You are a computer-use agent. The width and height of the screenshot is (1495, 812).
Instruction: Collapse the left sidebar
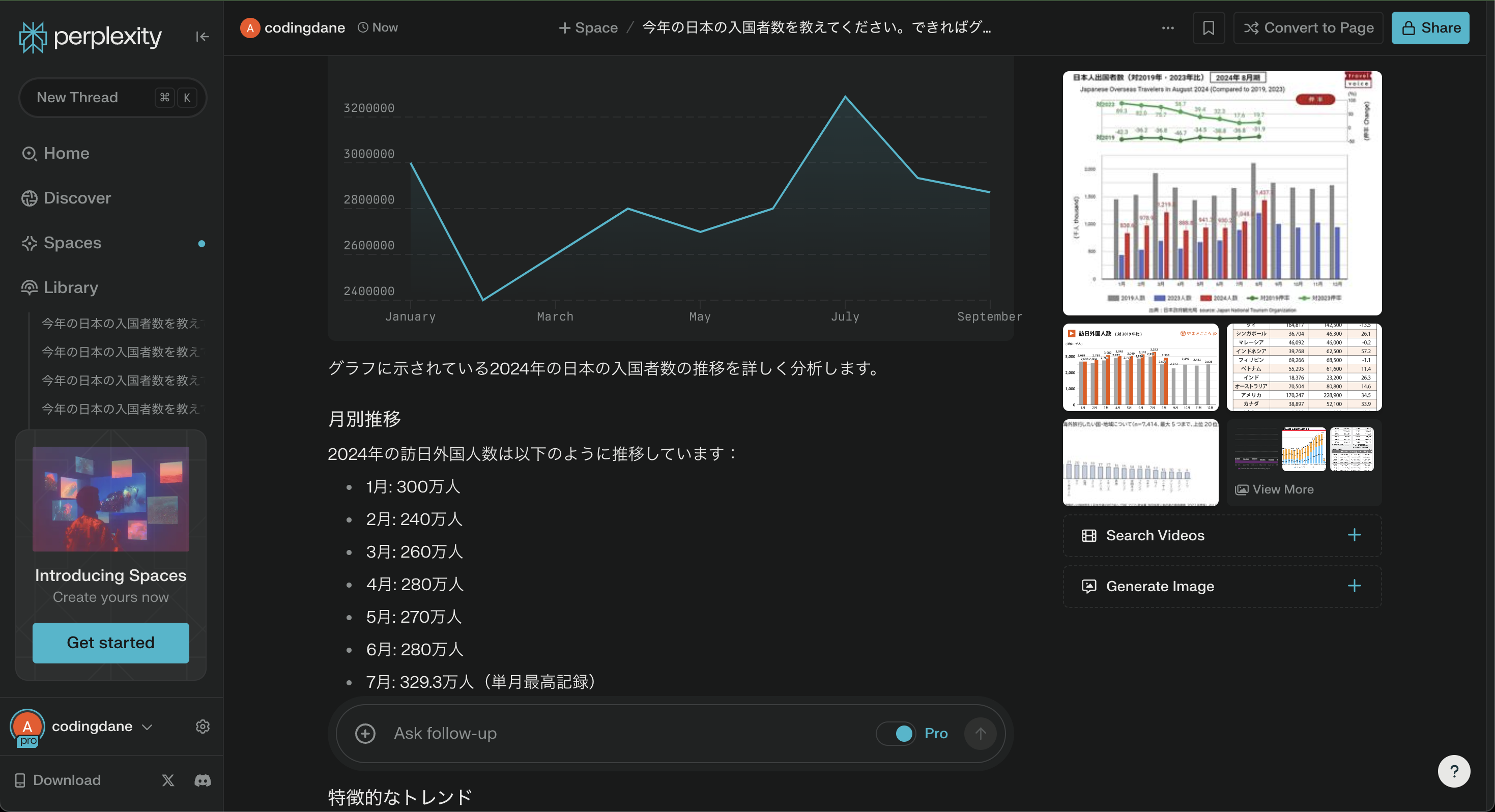pyautogui.click(x=203, y=36)
